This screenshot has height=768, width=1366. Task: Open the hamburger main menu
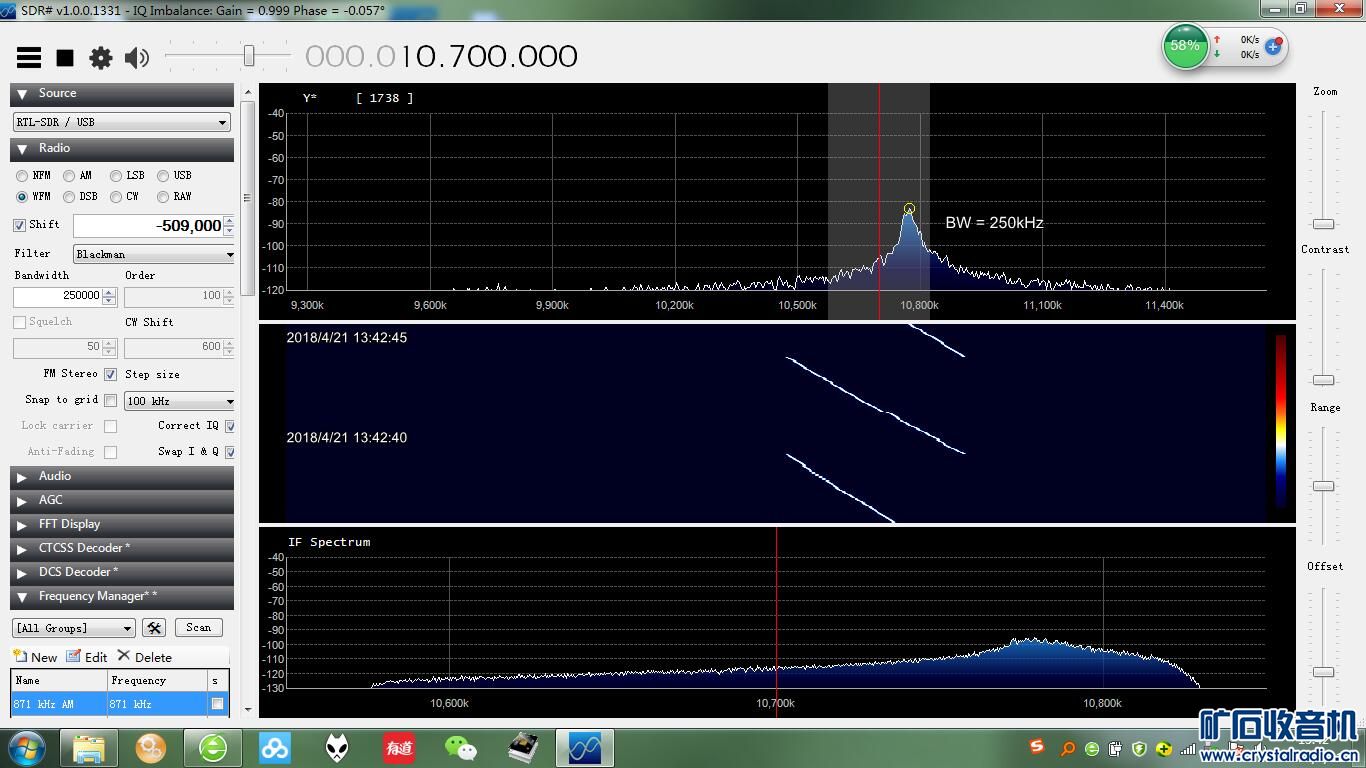29,58
